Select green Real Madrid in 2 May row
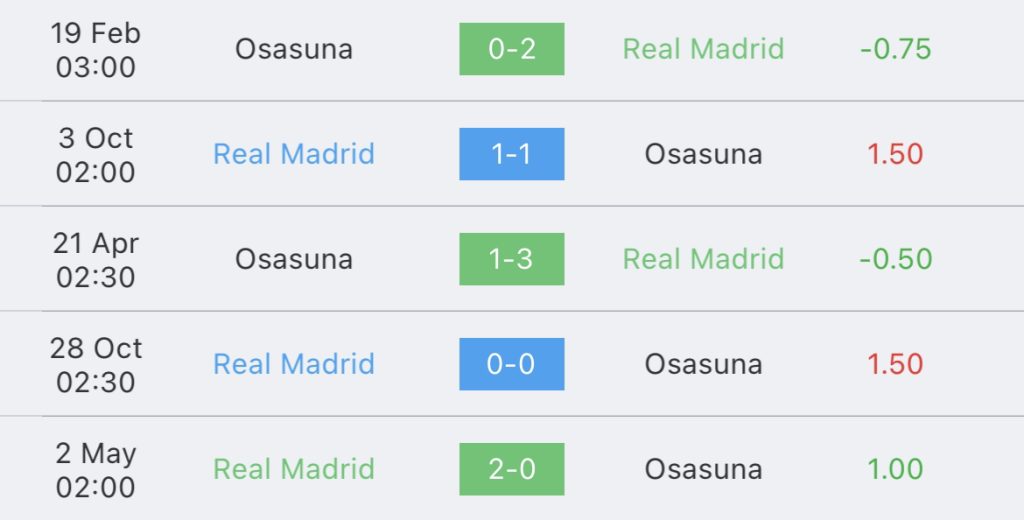 coord(294,469)
